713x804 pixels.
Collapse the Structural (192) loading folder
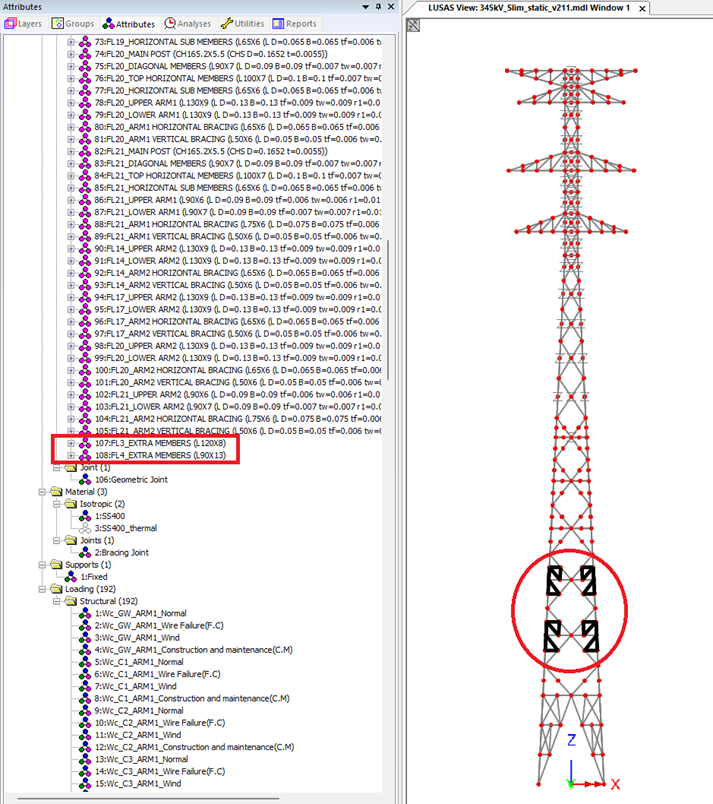pos(56,601)
